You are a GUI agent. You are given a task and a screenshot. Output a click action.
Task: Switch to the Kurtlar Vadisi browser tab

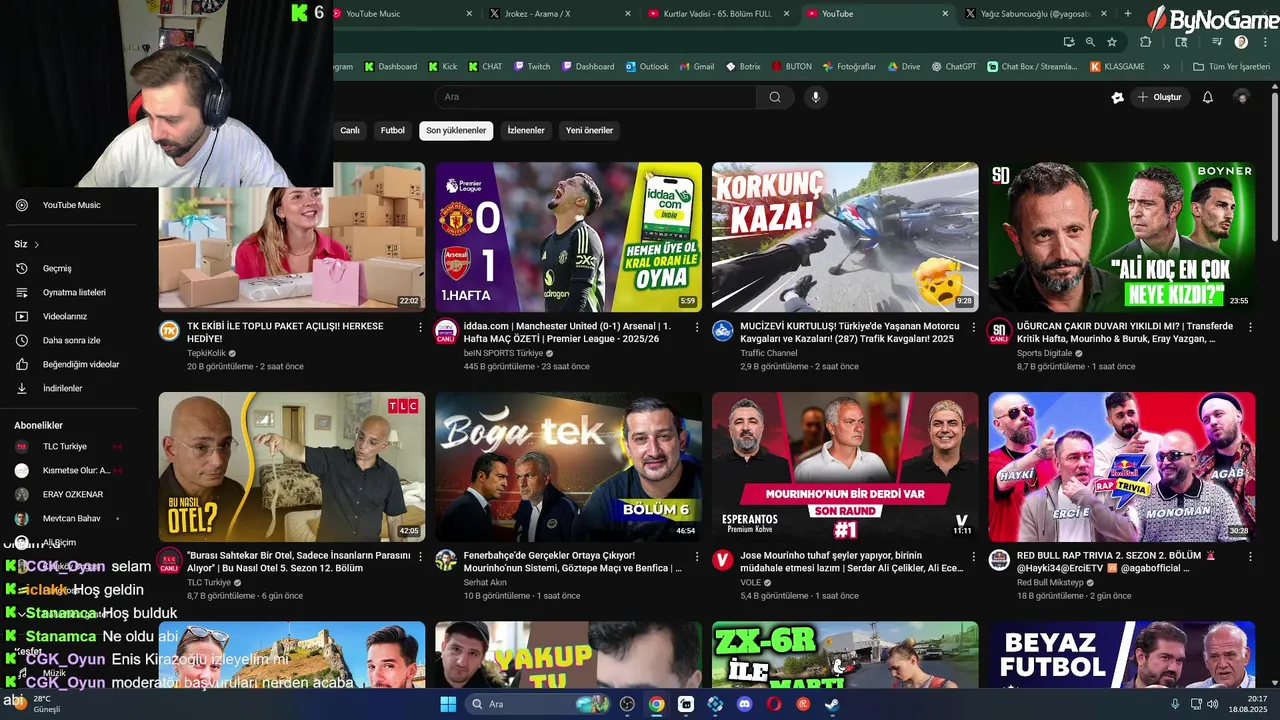tap(717, 14)
